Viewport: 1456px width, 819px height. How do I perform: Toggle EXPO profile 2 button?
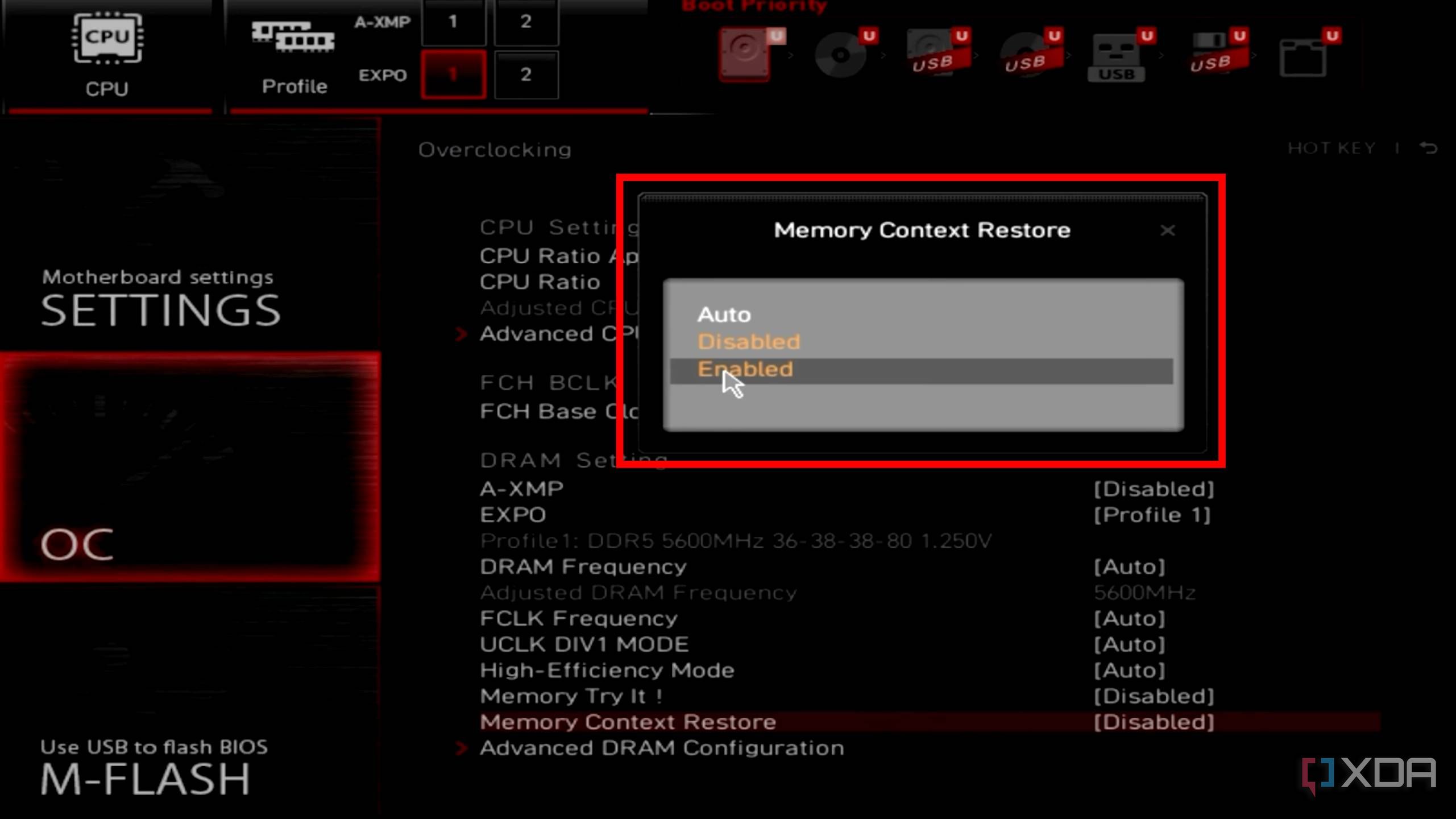pyautogui.click(x=526, y=75)
